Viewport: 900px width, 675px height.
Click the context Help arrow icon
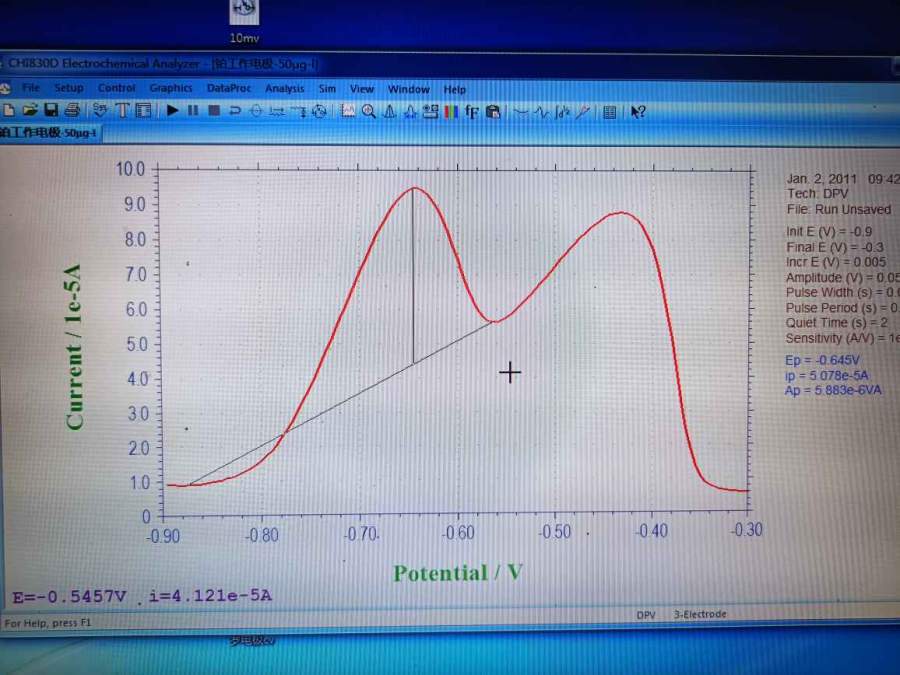[x=638, y=112]
